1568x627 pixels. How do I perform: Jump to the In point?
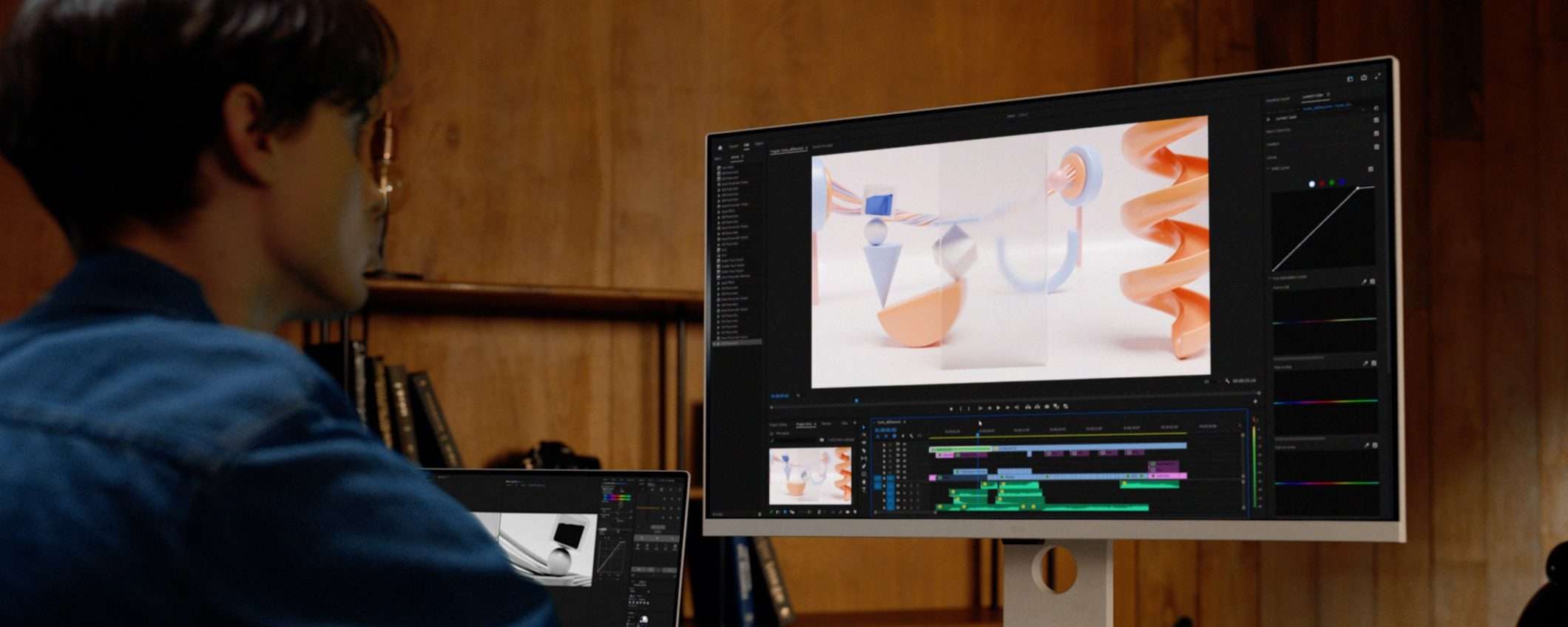[x=980, y=408]
